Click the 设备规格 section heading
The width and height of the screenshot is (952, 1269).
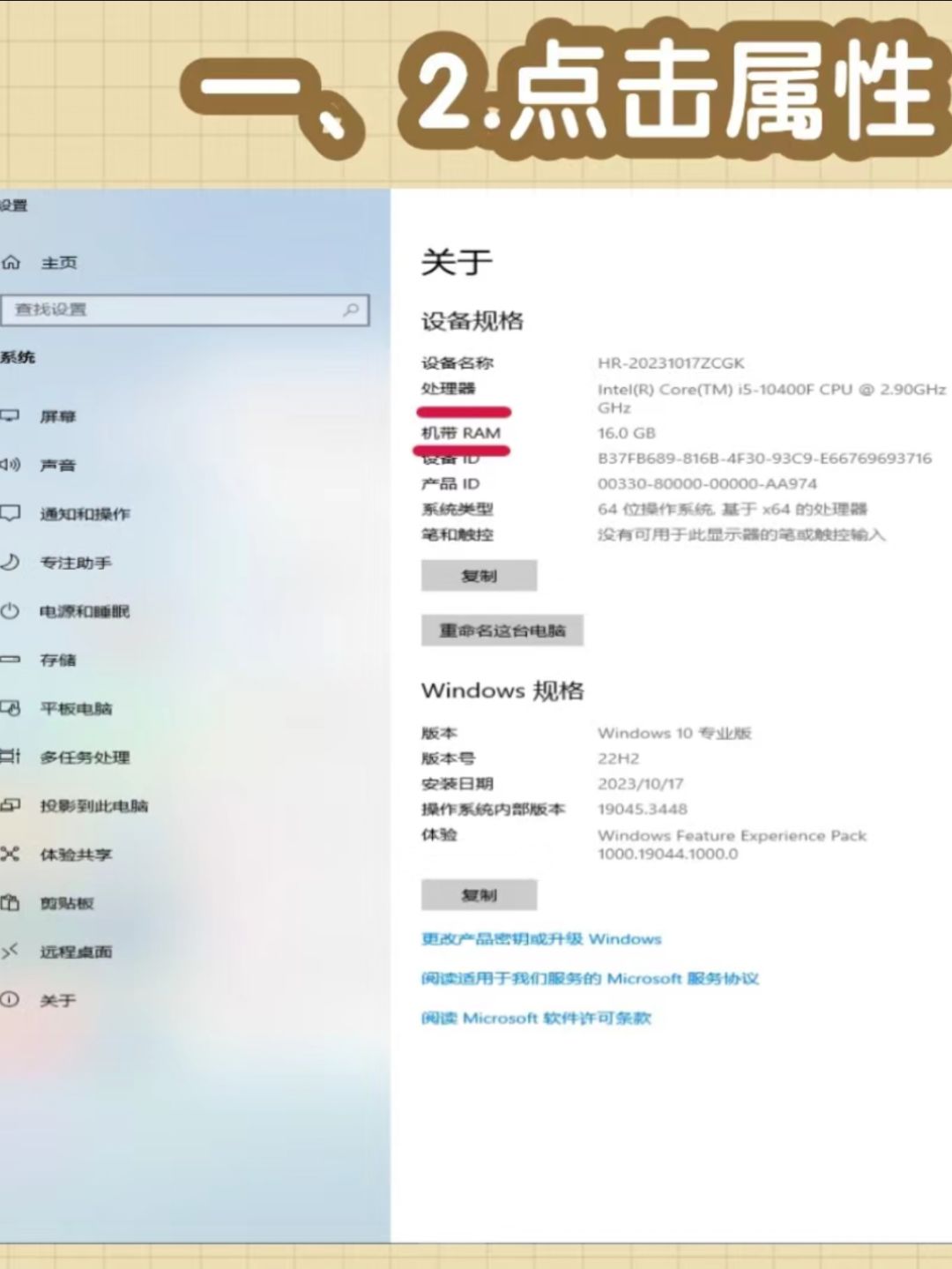472,321
